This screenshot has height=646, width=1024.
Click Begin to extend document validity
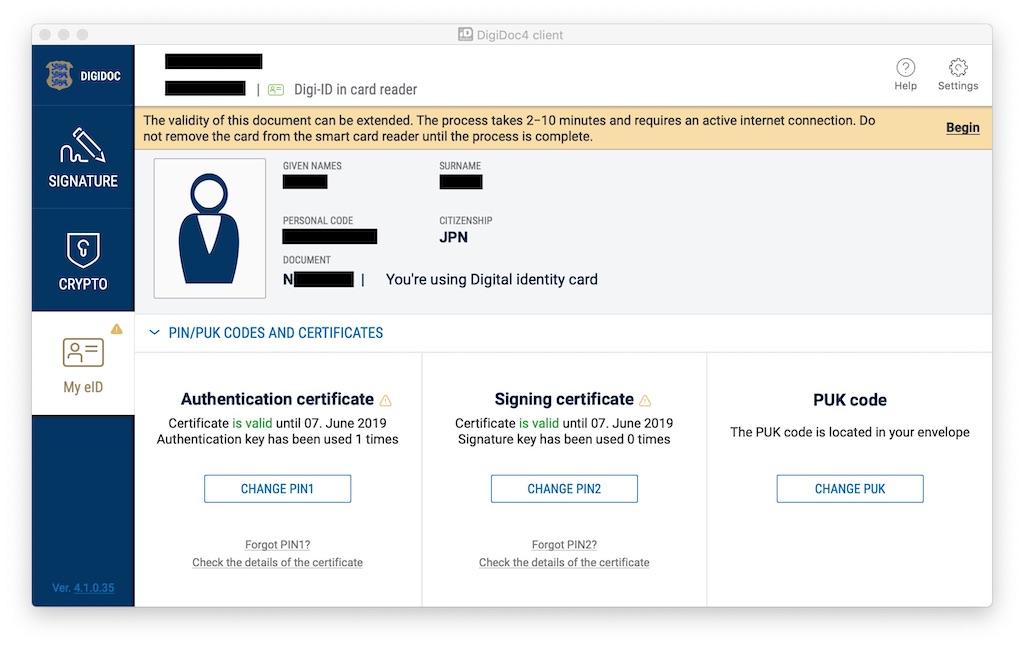963,127
